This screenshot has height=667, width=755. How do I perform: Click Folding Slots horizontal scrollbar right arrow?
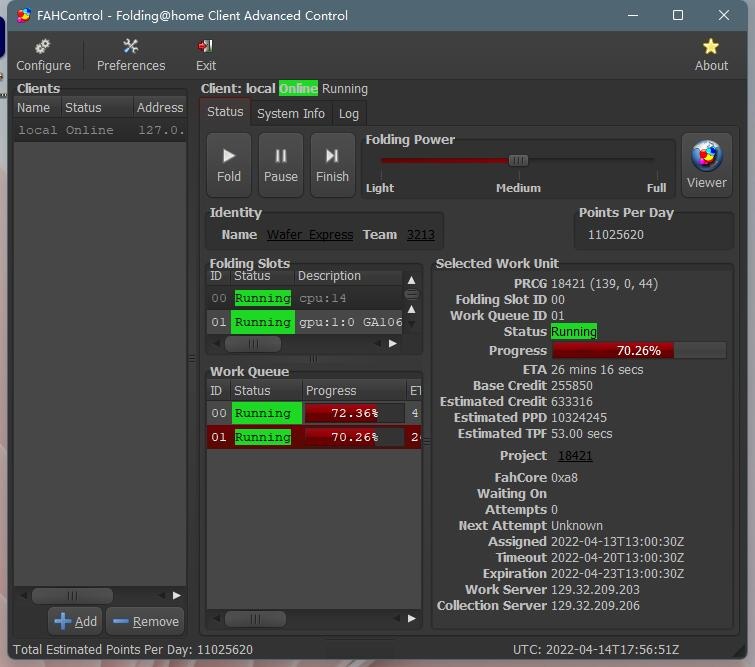(393, 343)
